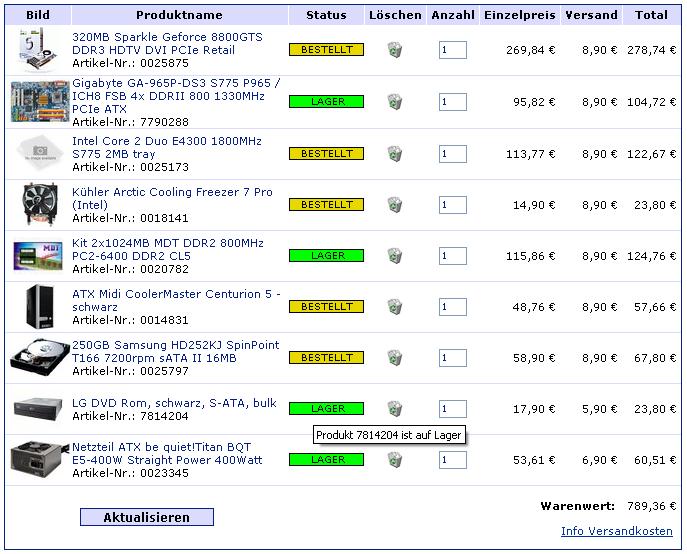
Task: Delete Arctic Cooling Freezer 7 Pro via trash icon
Action: 395,205
